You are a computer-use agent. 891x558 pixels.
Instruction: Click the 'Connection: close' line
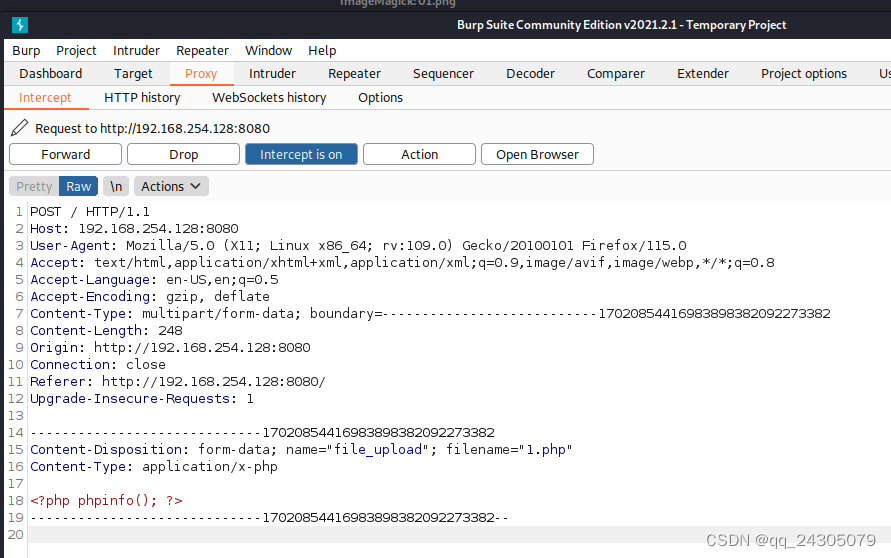tap(98, 365)
